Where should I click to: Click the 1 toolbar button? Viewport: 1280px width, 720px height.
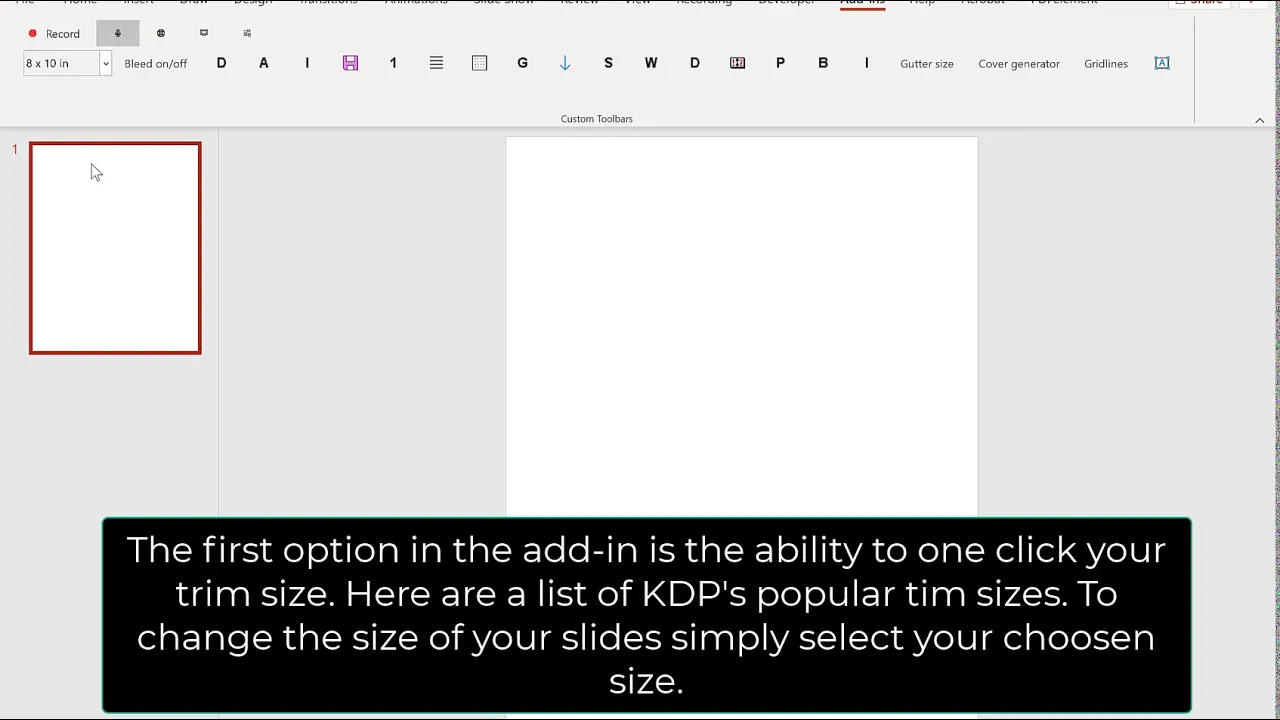pos(393,63)
